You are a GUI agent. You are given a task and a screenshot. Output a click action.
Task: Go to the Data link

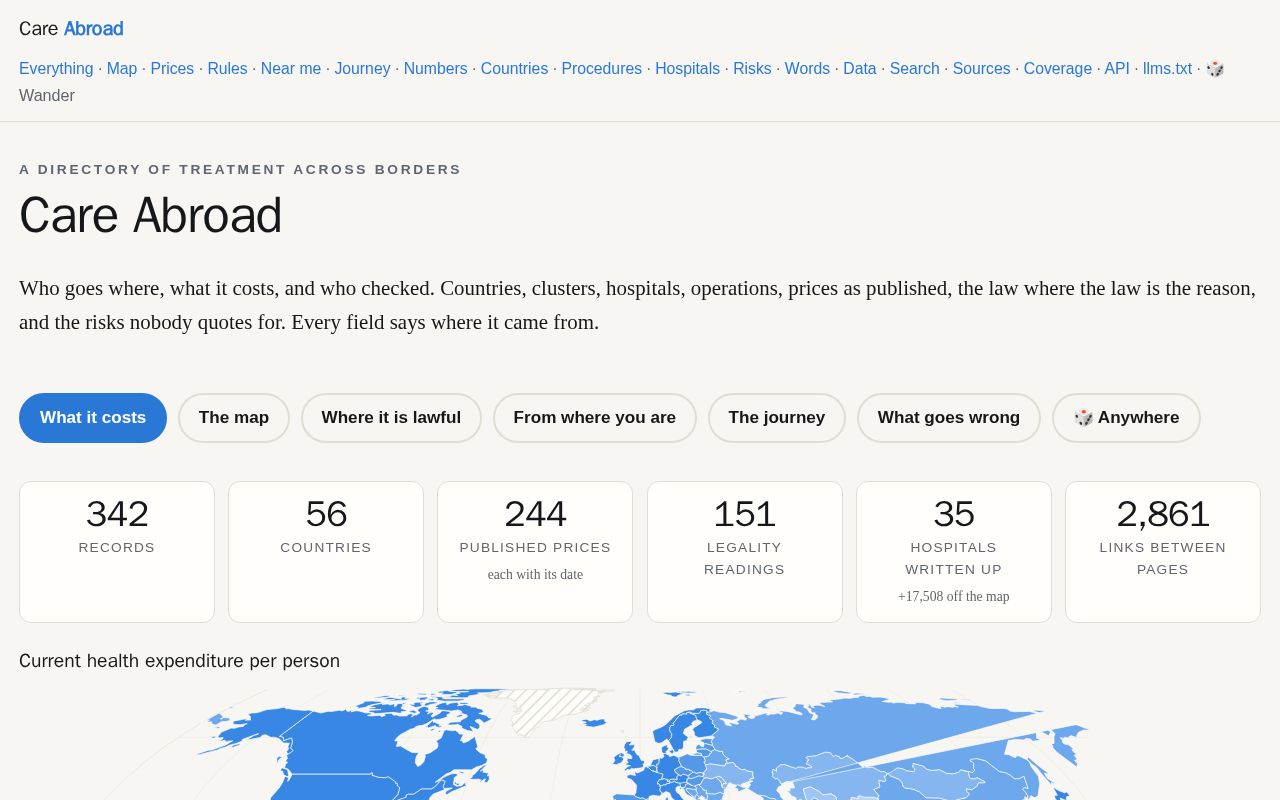[859, 69]
